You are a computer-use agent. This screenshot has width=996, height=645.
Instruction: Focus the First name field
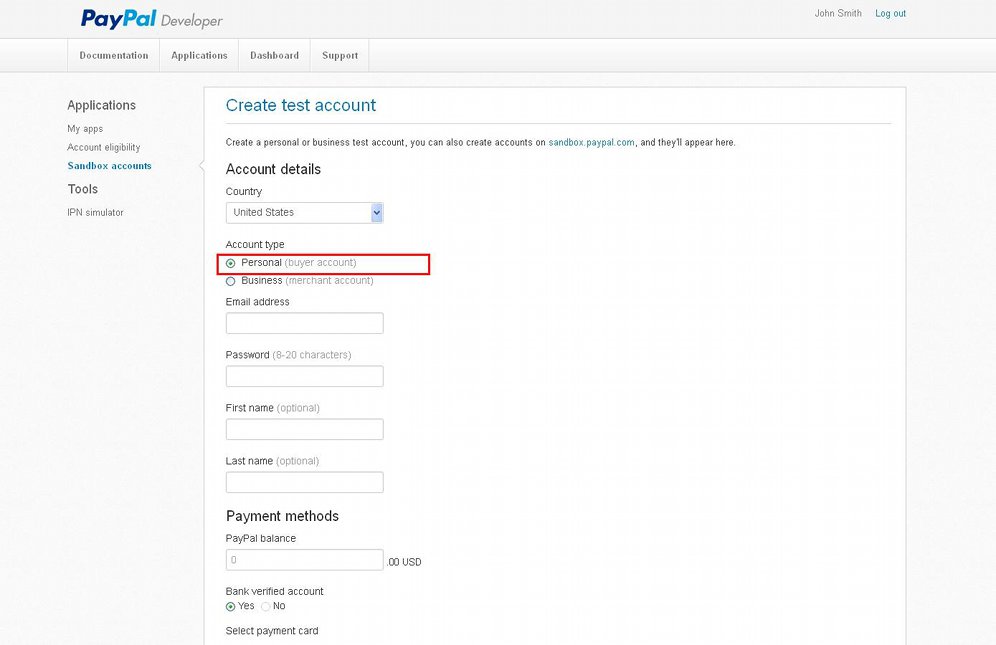304,429
